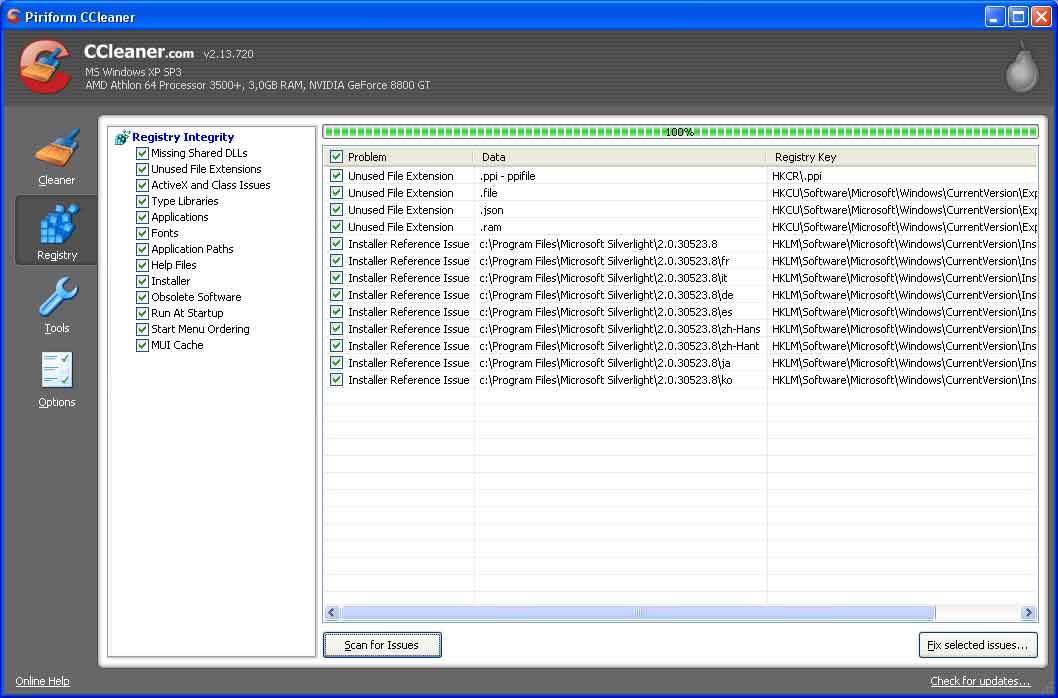The height and width of the screenshot is (698, 1058).
Task: Click the CCleaner logo in header
Action: (46, 66)
